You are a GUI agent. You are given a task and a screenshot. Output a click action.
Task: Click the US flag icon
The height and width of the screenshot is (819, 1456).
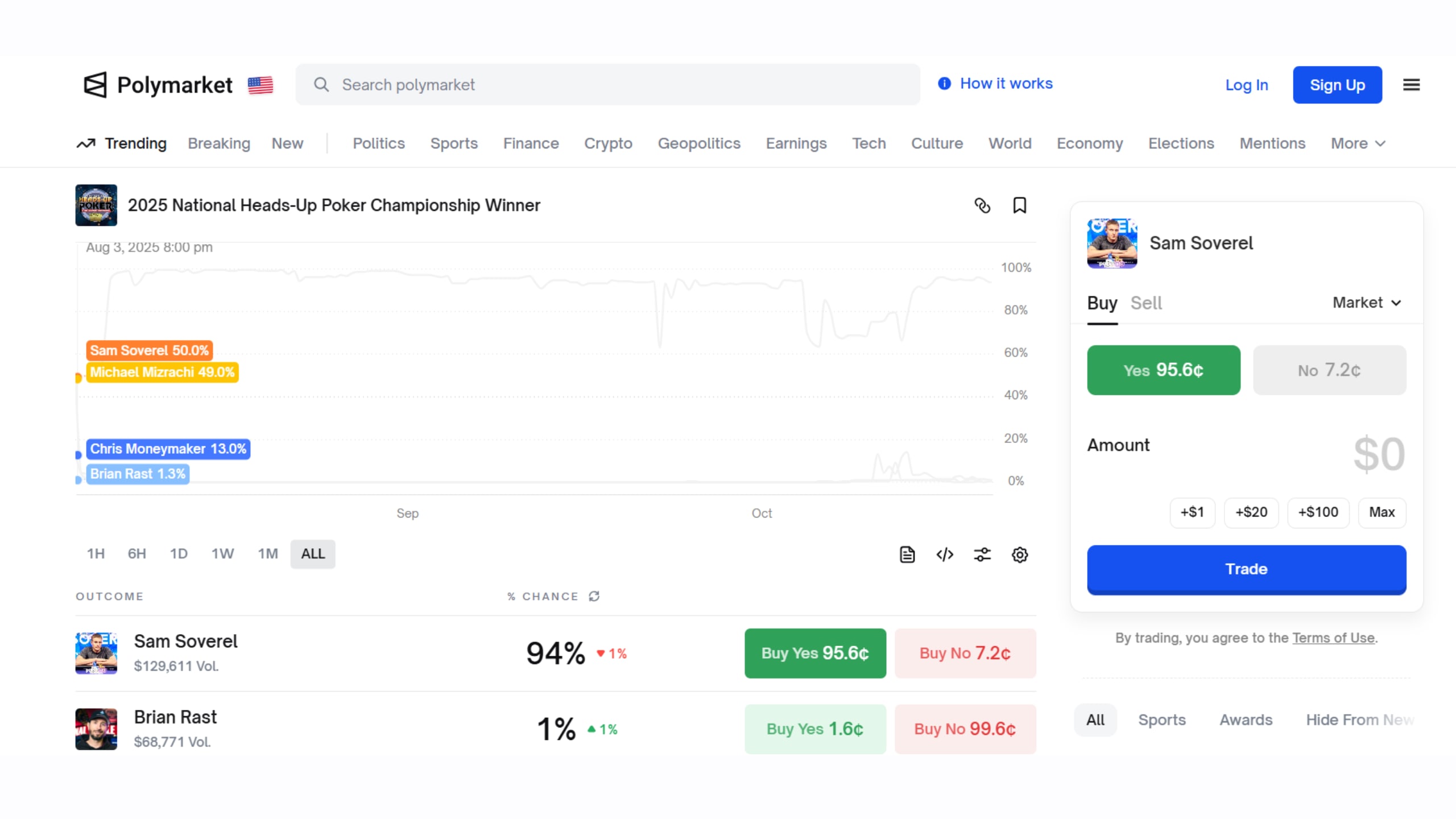coord(260,85)
